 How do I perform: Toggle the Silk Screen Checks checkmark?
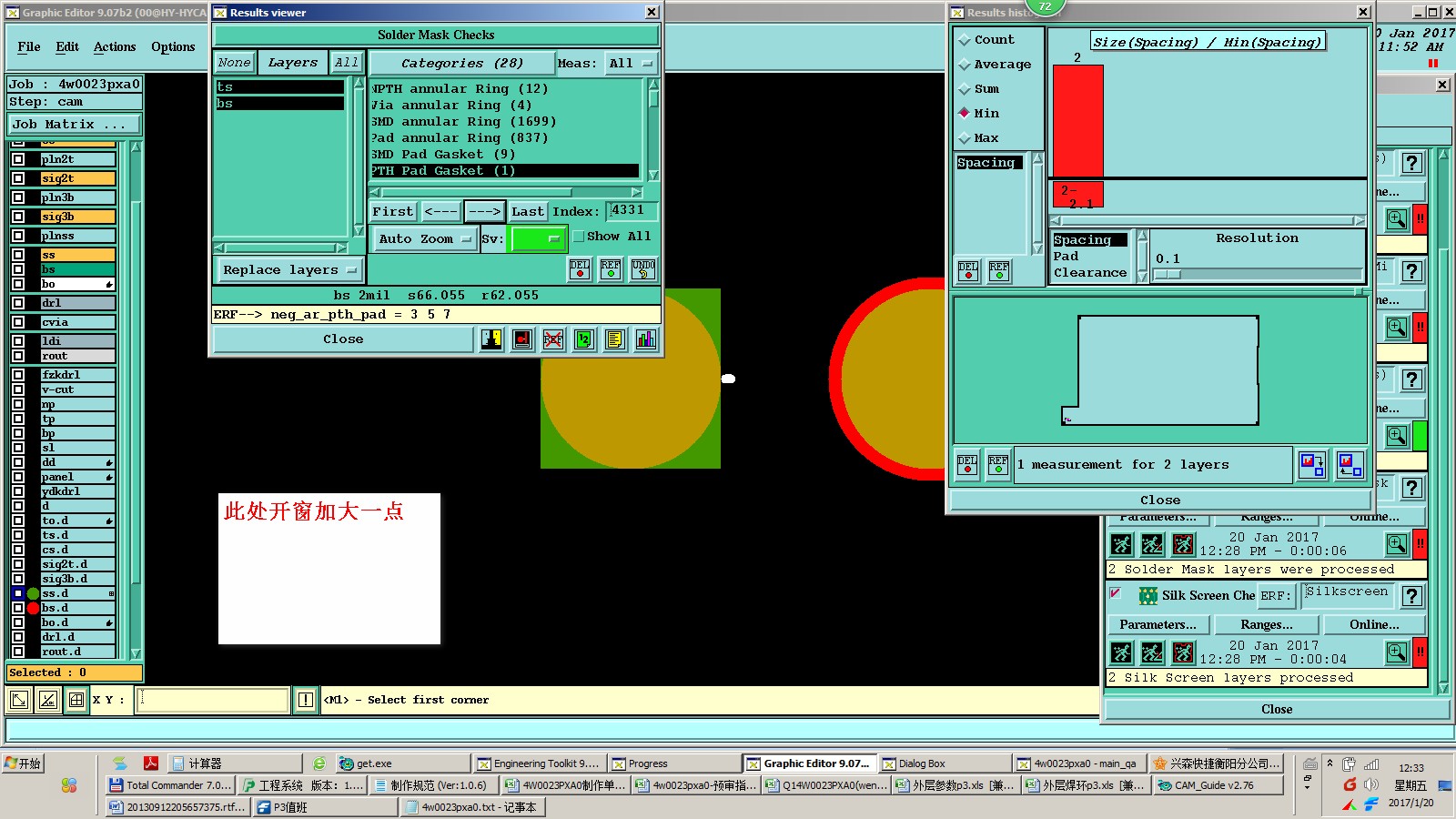1116,593
